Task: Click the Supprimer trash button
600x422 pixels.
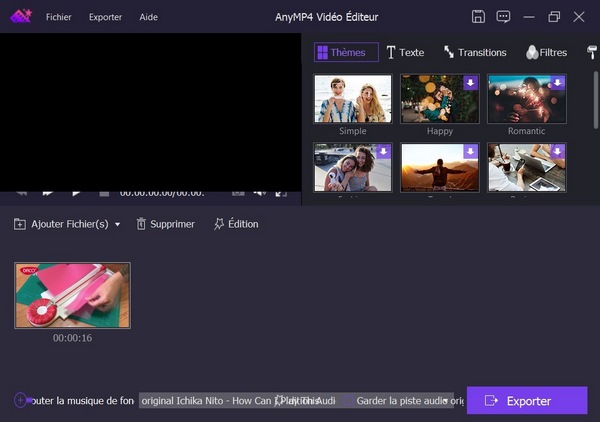Action: (165, 224)
